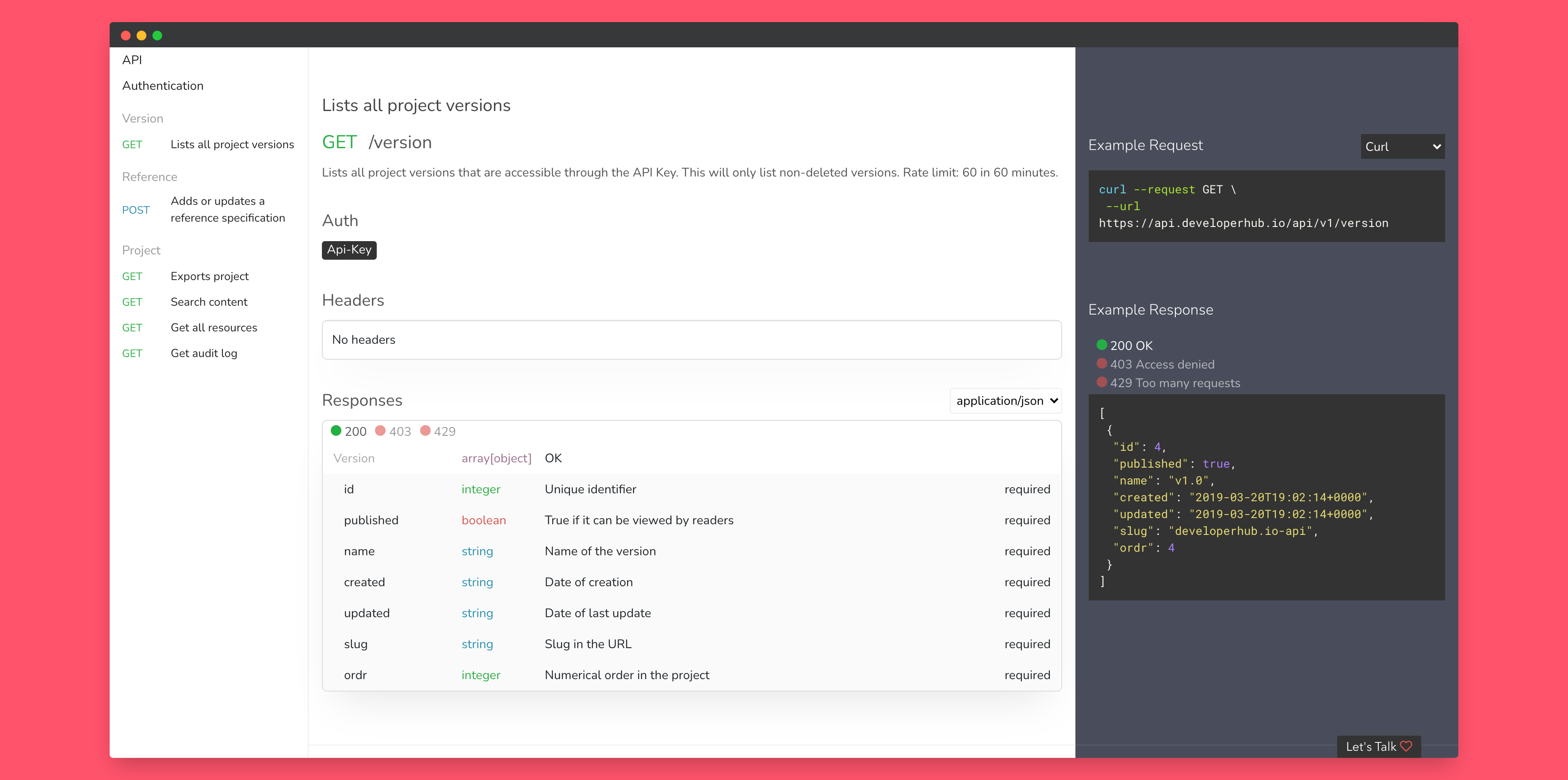Open Adds or updates a reference specification
This screenshot has height=780, width=1568.
coord(228,209)
